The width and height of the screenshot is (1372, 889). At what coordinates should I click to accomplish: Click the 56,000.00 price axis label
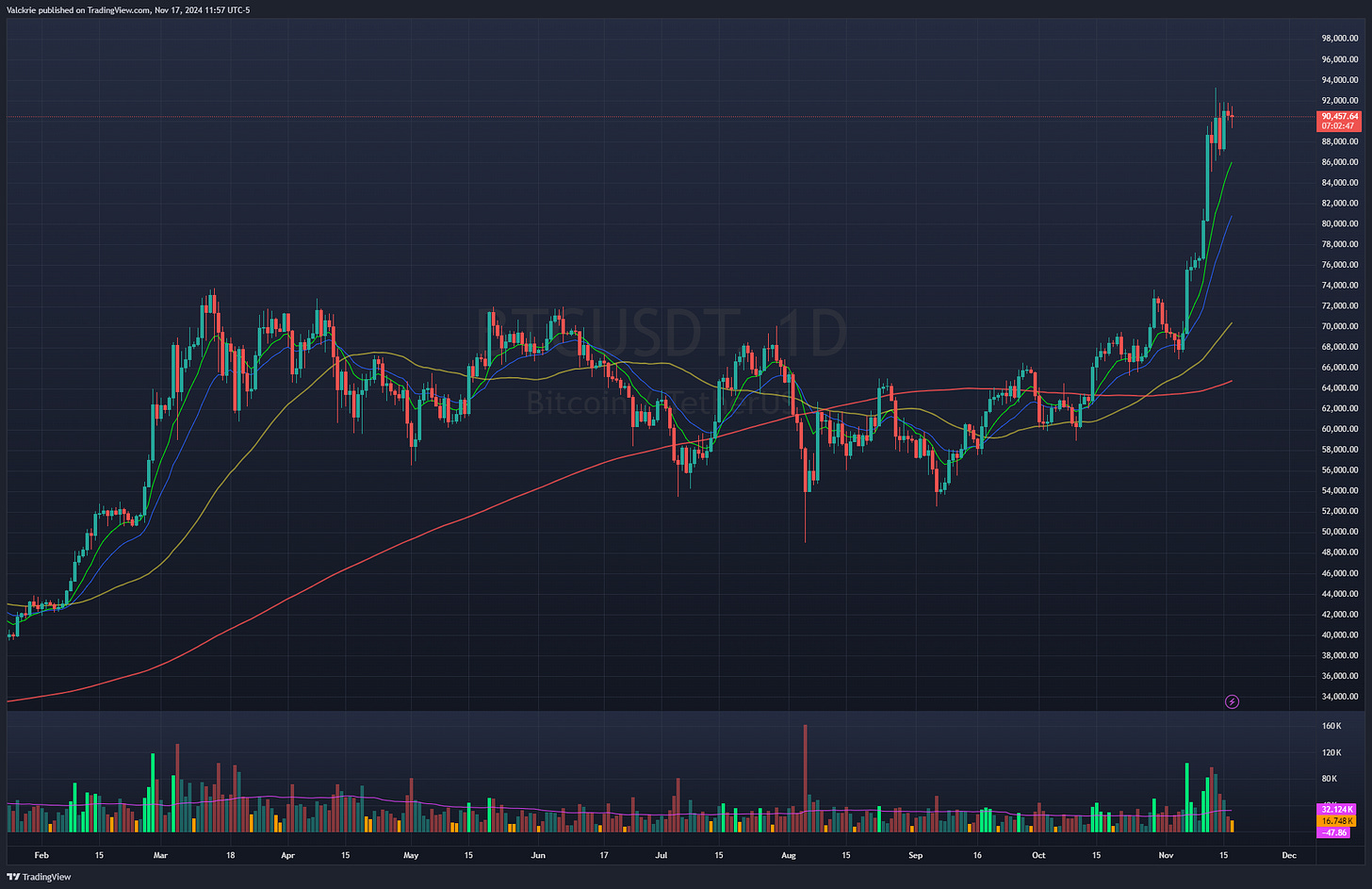point(1340,470)
